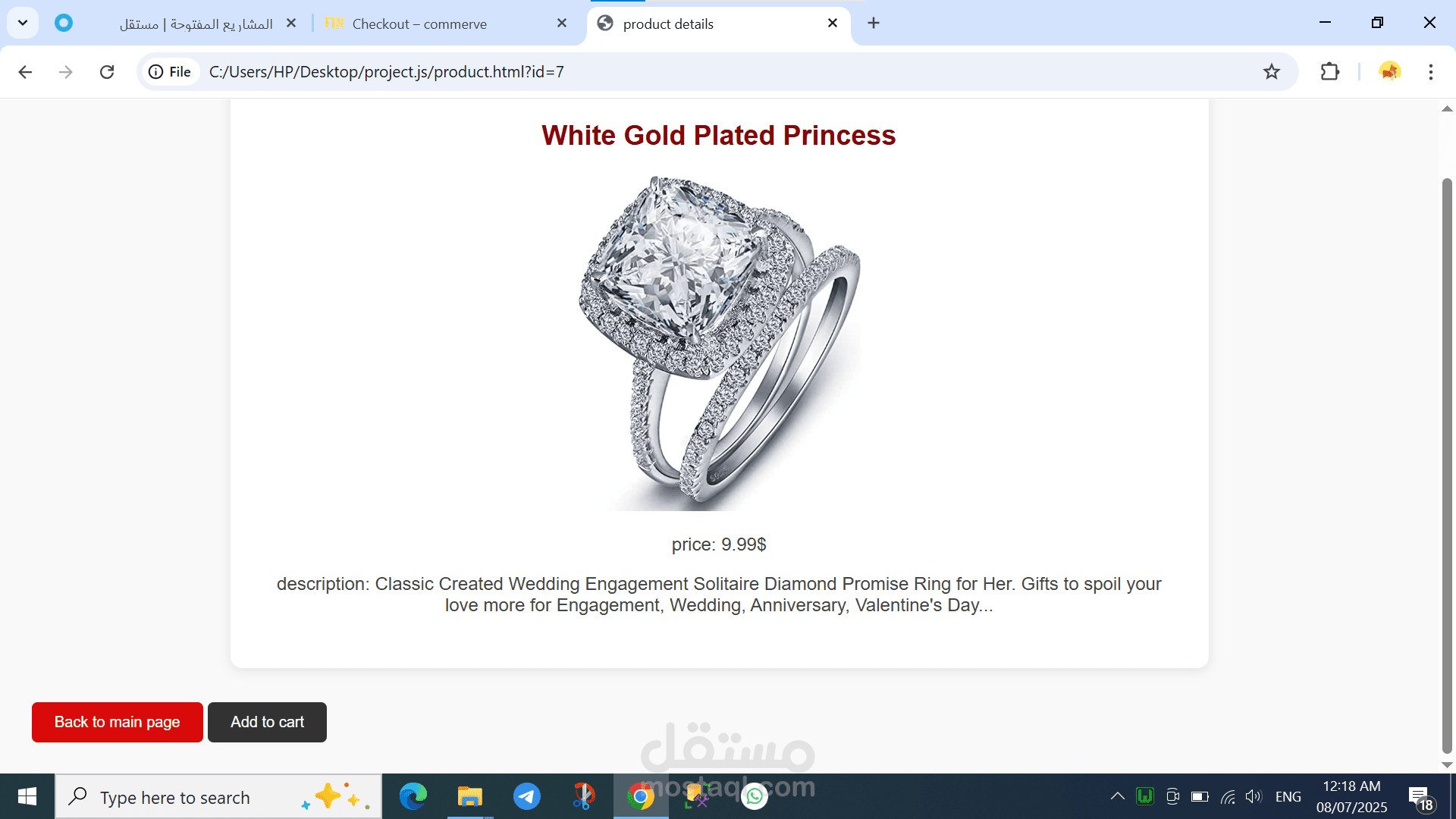The image size is (1456, 819).
Task: Open new tab with plus button
Action: [x=874, y=24]
